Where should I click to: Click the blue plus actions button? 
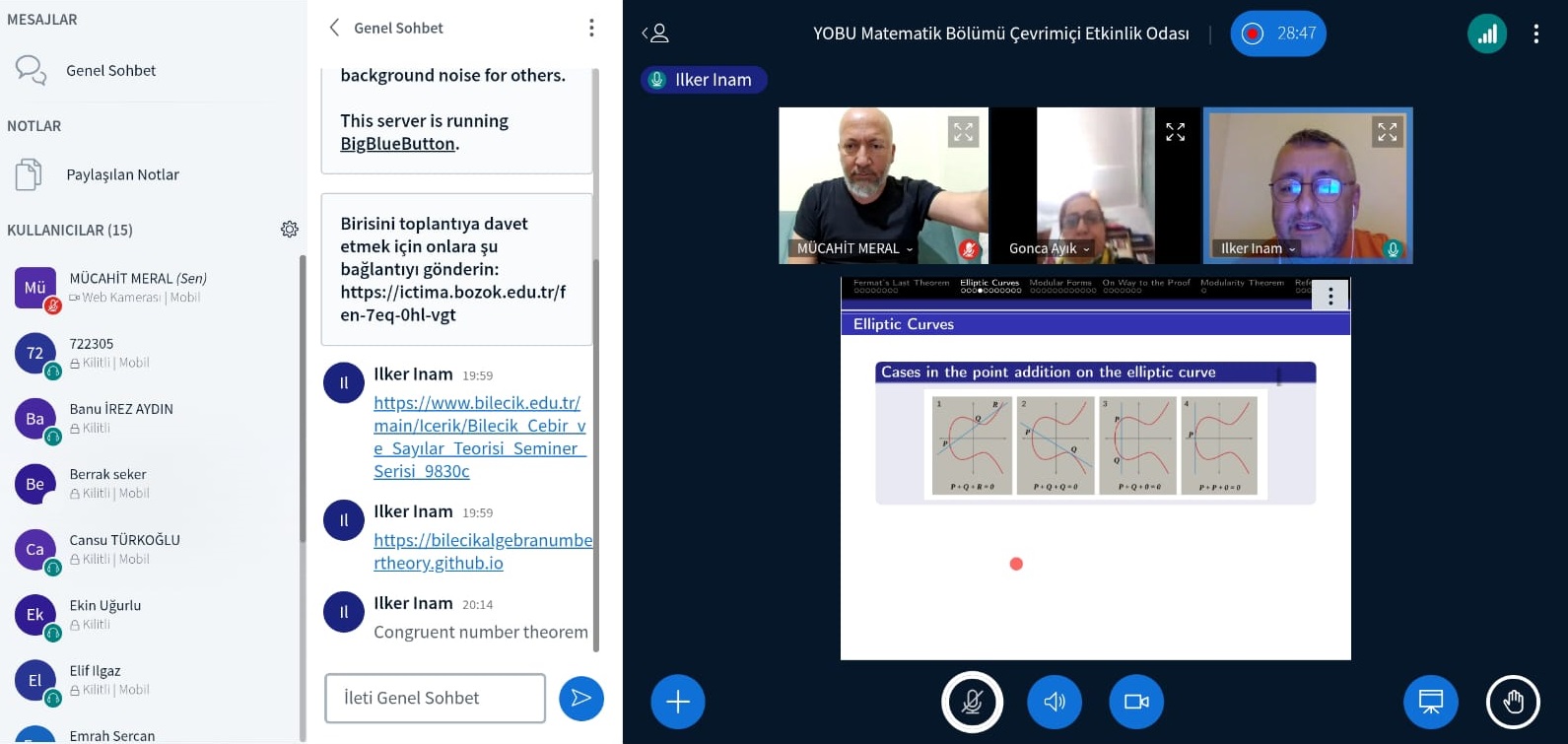click(x=677, y=702)
